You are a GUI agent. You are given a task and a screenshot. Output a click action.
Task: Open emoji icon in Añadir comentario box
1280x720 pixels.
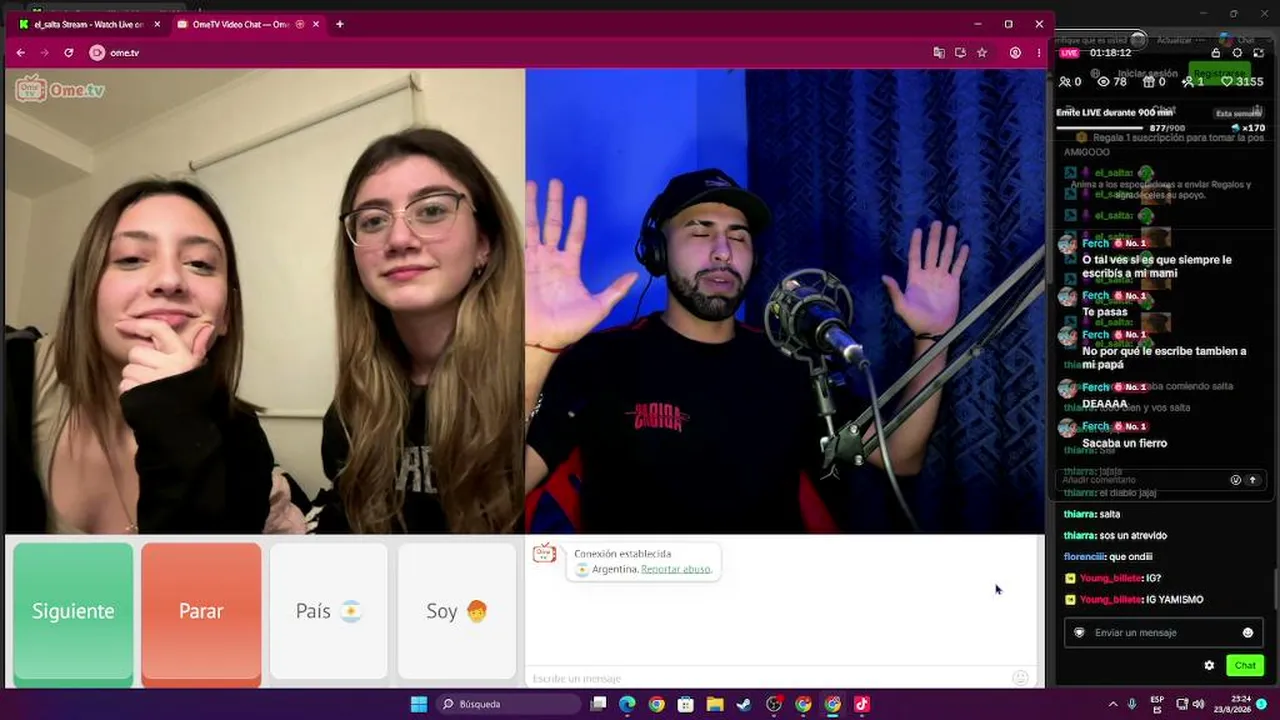pos(1236,480)
